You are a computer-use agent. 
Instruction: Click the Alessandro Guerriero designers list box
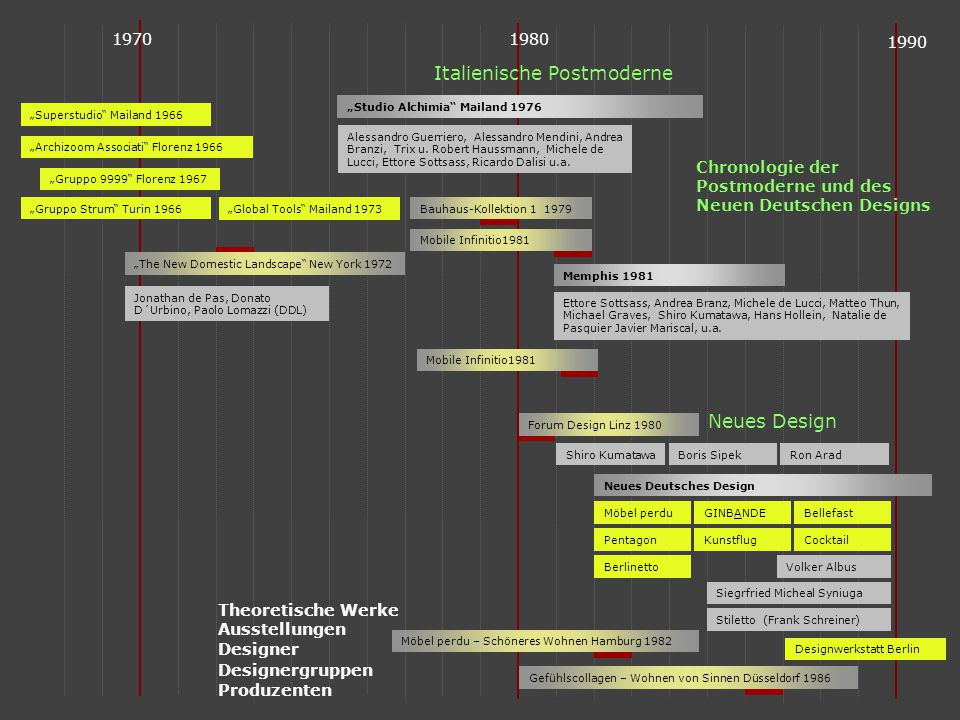485,149
